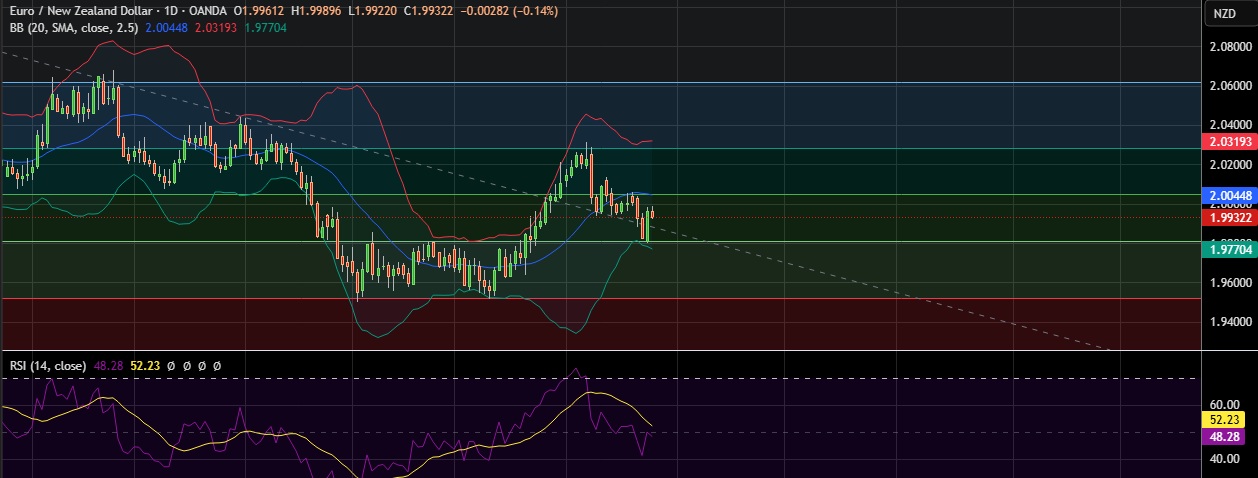1258x478 pixels.
Task: Click the purple 48.28 RSI axis label
Action: tap(1226, 437)
